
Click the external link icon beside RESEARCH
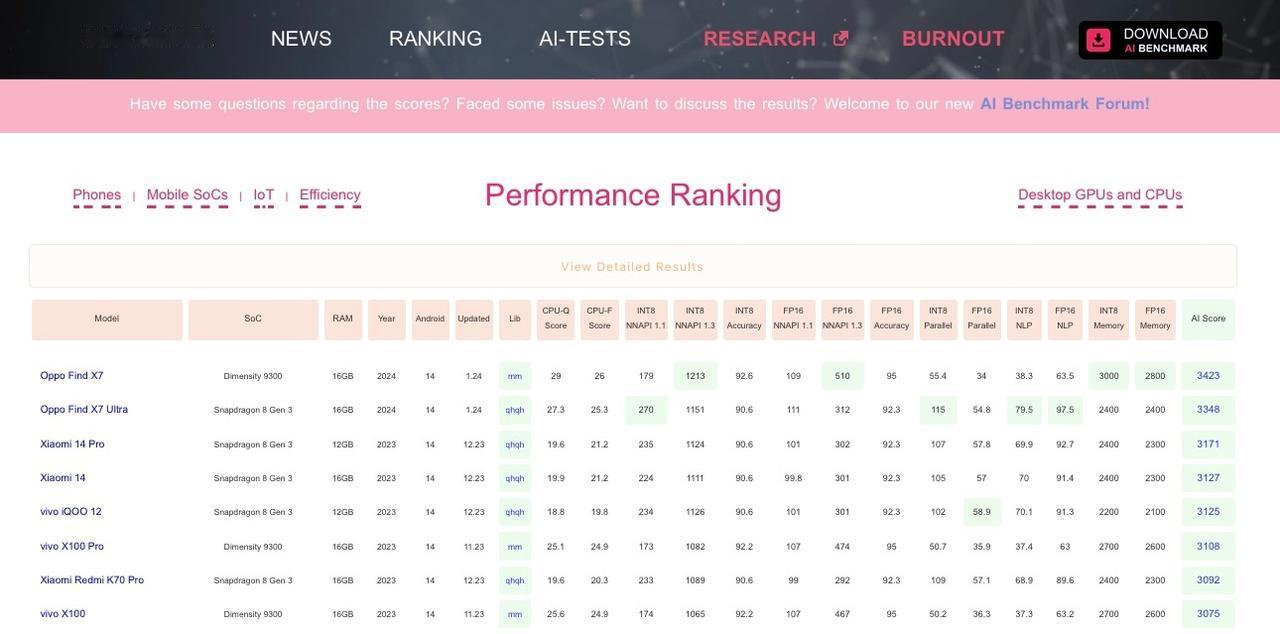tap(841, 39)
